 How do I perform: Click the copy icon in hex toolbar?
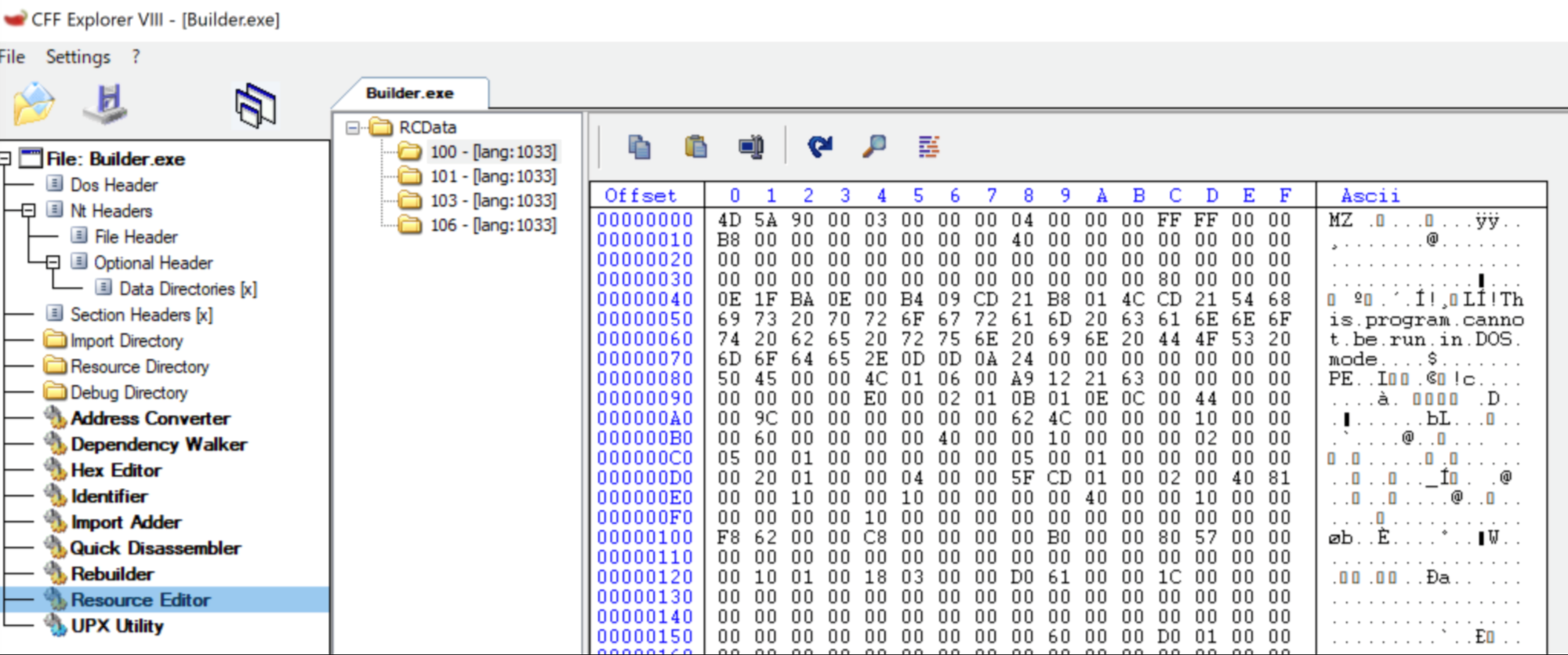click(x=639, y=147)
